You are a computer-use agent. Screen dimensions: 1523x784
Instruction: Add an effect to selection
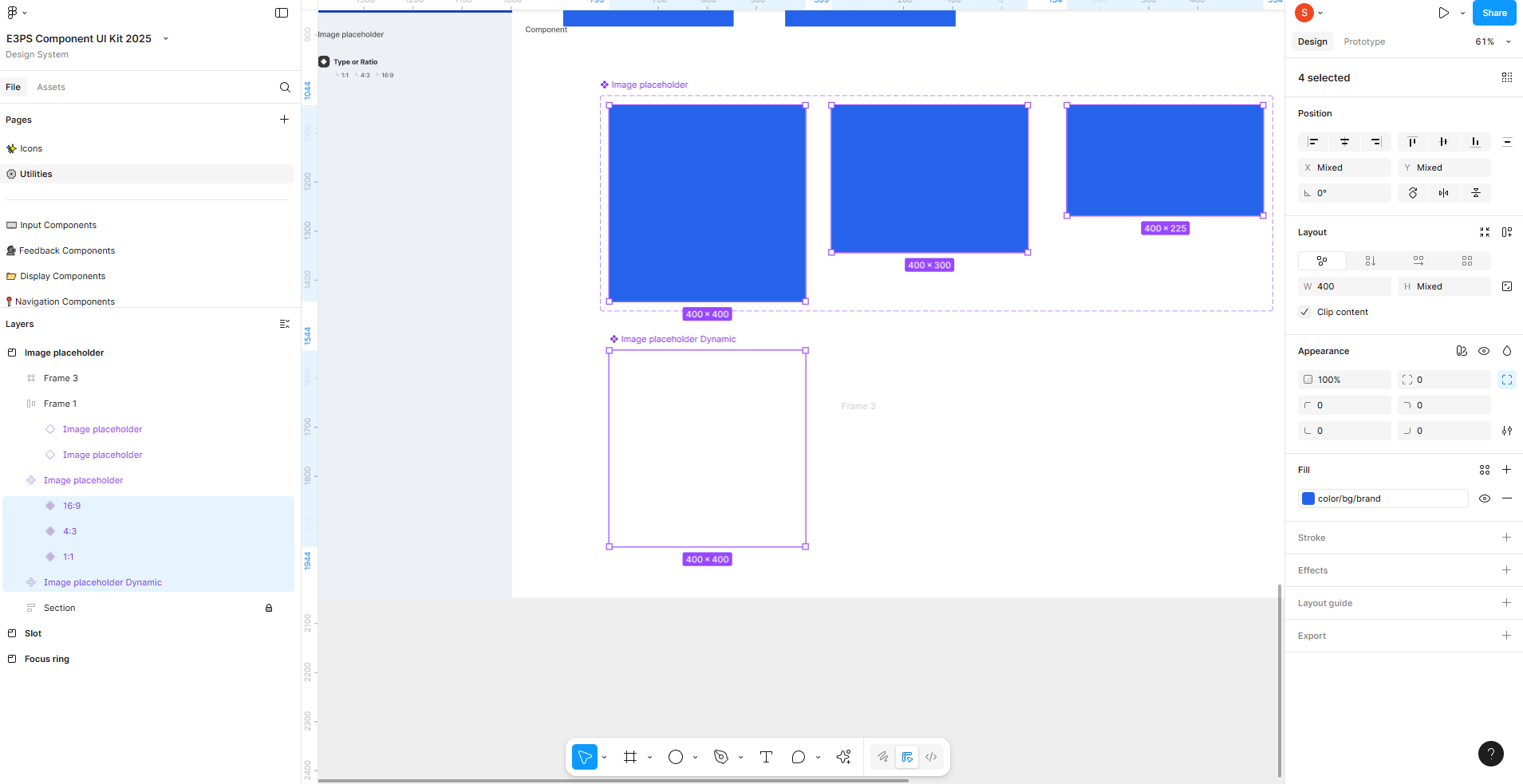click(1506, 570)
